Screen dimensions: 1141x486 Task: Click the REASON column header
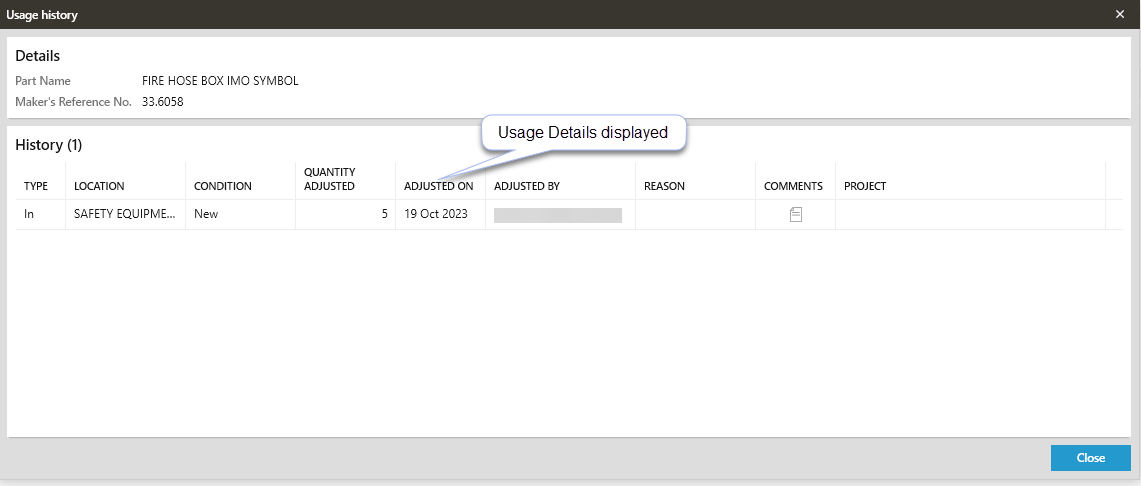click(x=664, y=186)
